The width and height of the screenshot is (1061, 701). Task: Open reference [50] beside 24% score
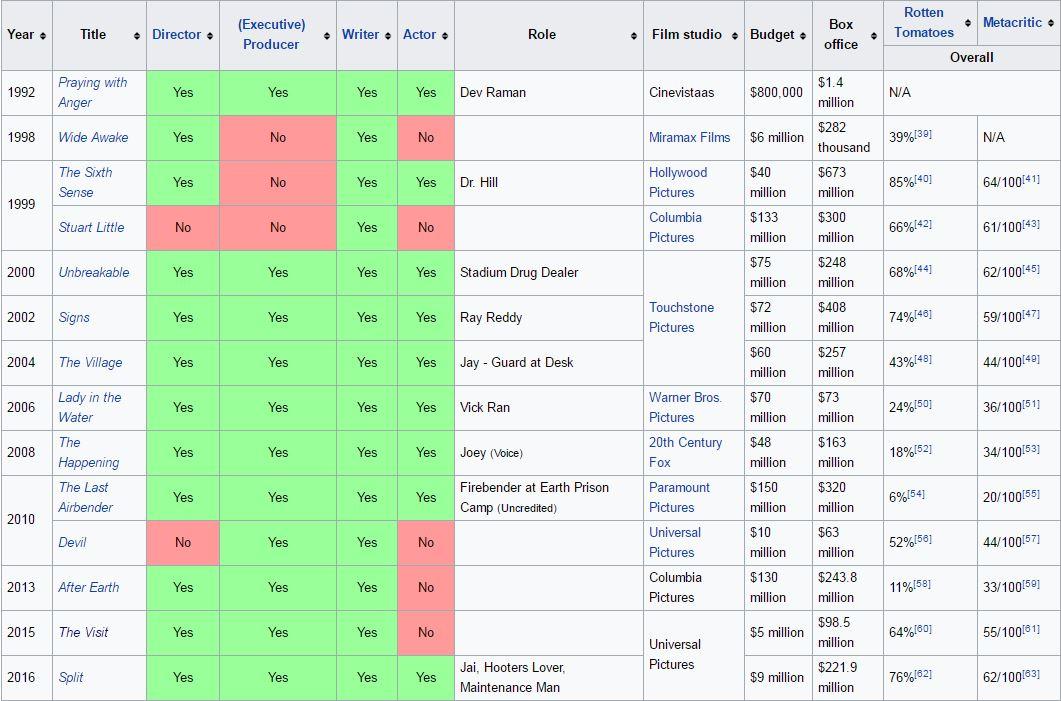coord(923,404)
